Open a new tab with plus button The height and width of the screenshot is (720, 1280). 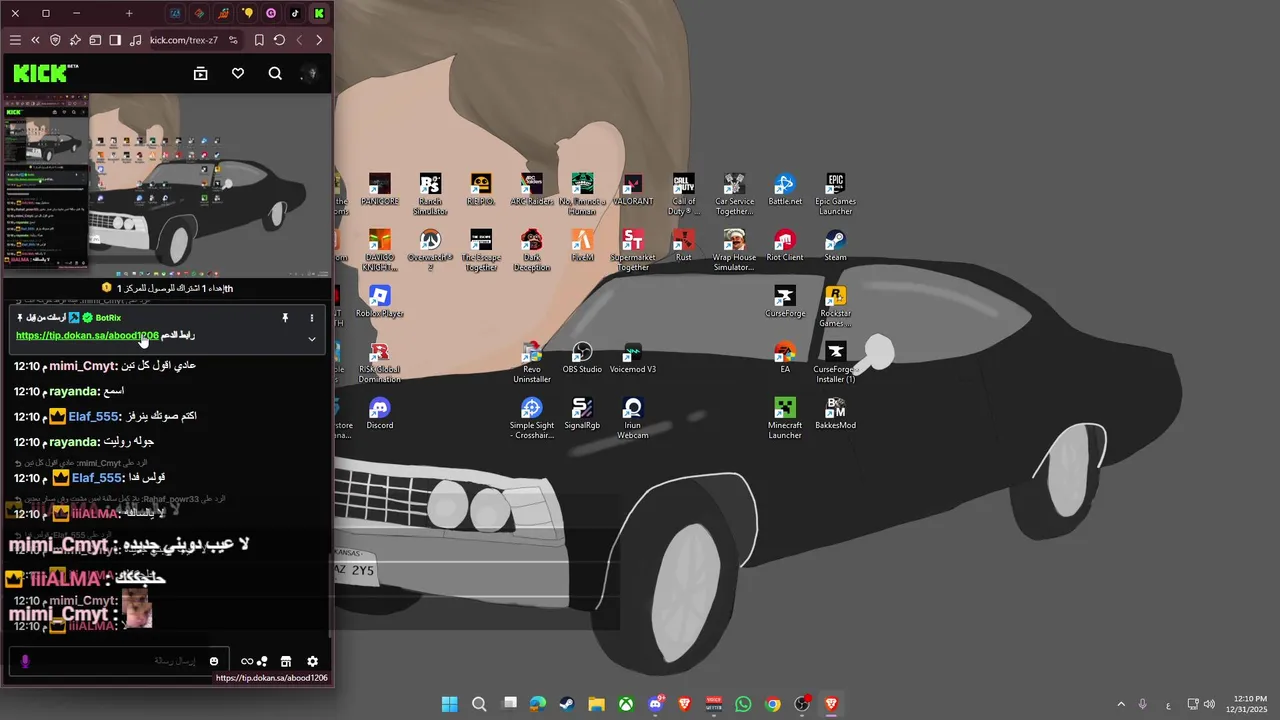pos(129,13)
